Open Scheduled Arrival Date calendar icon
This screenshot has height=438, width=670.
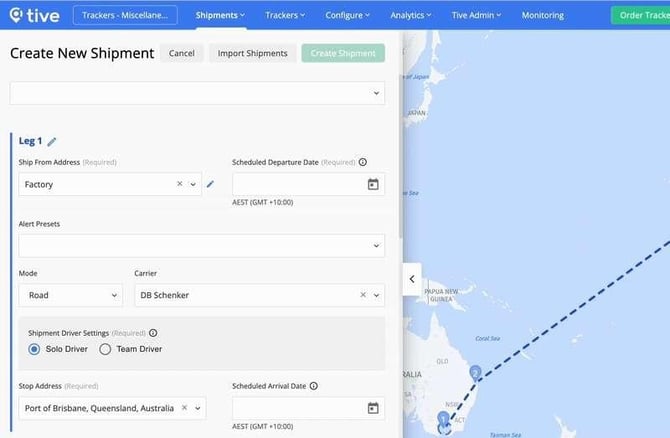coord(373,408)
